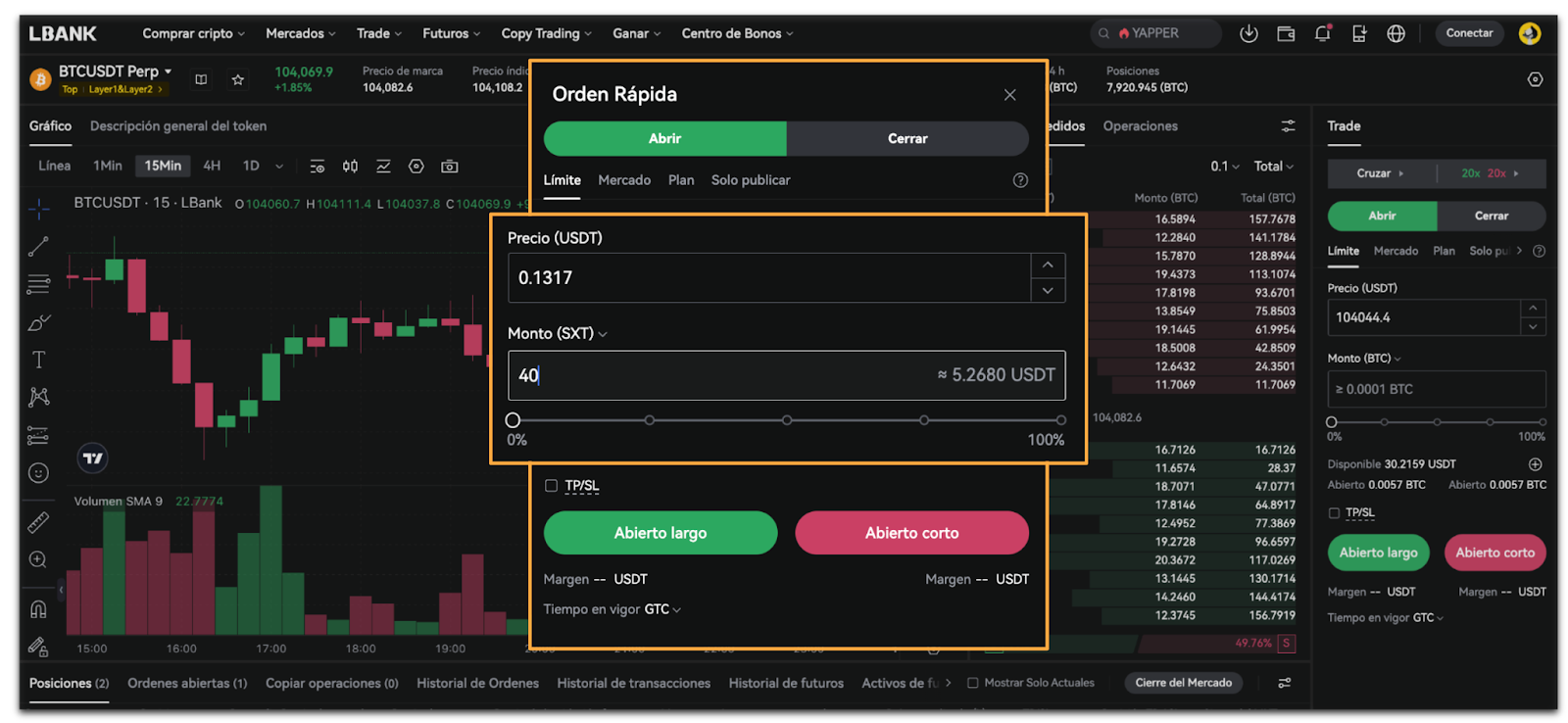Add funds with plus icon near Disponible
The width and height of the screenshot is (1568, 723).
[x=1536, y=464]
